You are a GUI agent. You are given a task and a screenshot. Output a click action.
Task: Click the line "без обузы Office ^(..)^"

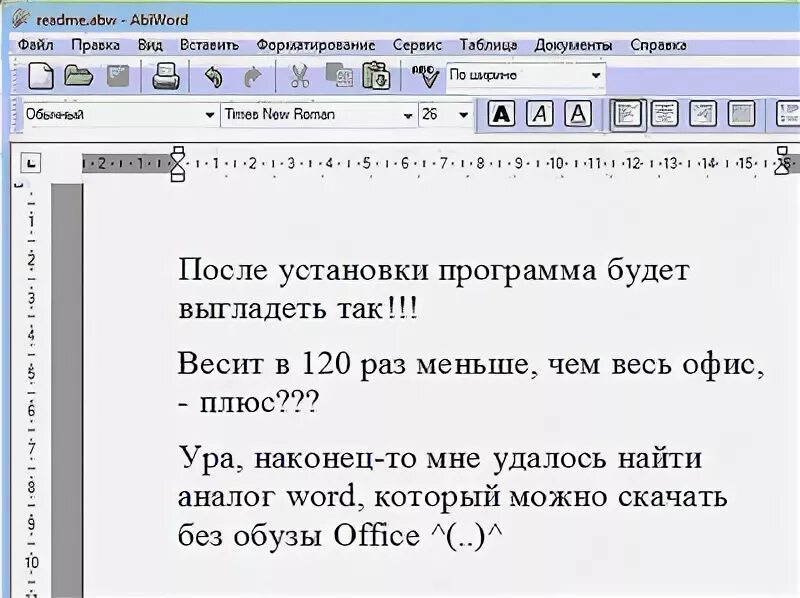click(x=340, y=535)
